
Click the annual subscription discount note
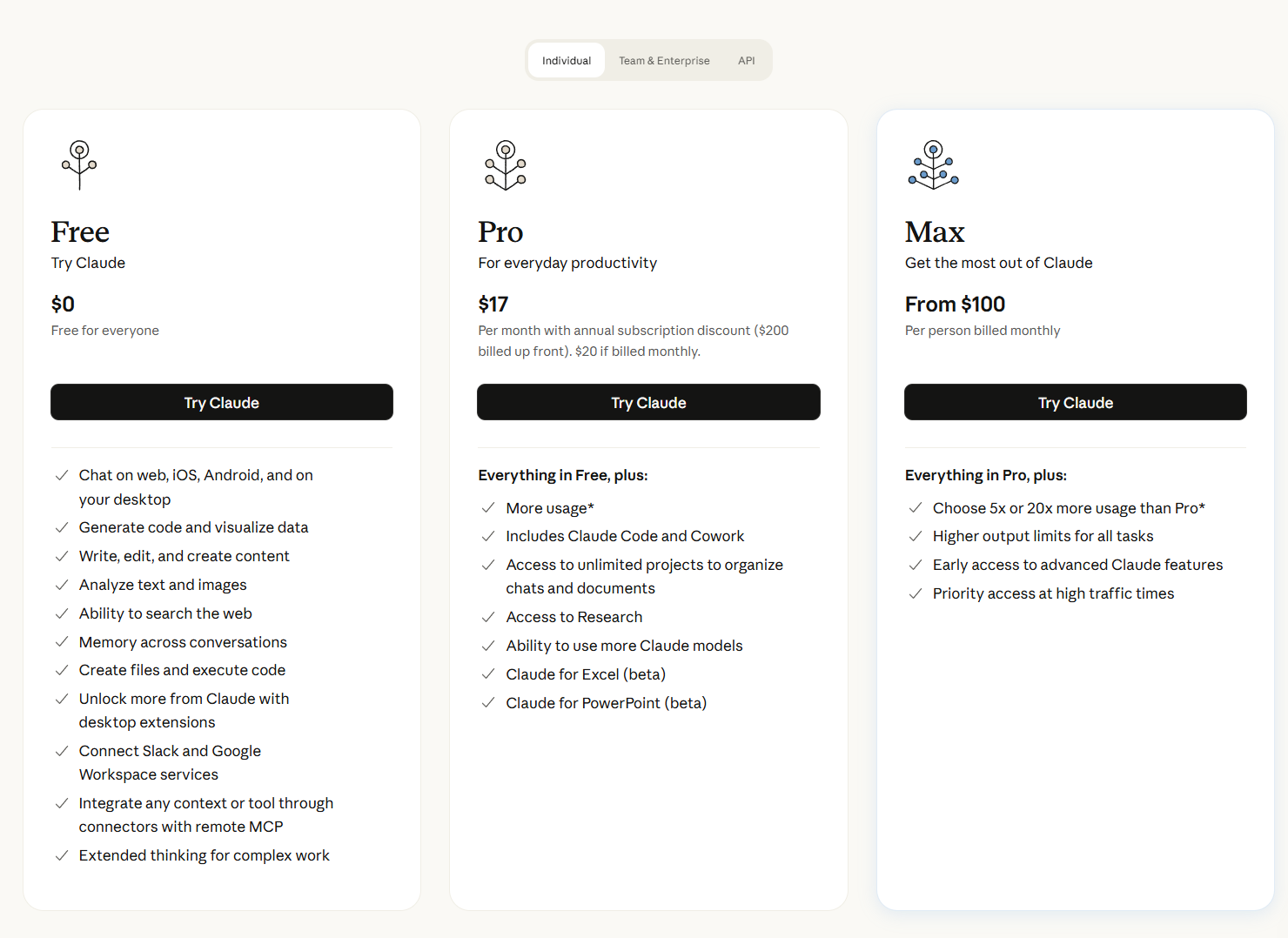(x=634, y=341)
